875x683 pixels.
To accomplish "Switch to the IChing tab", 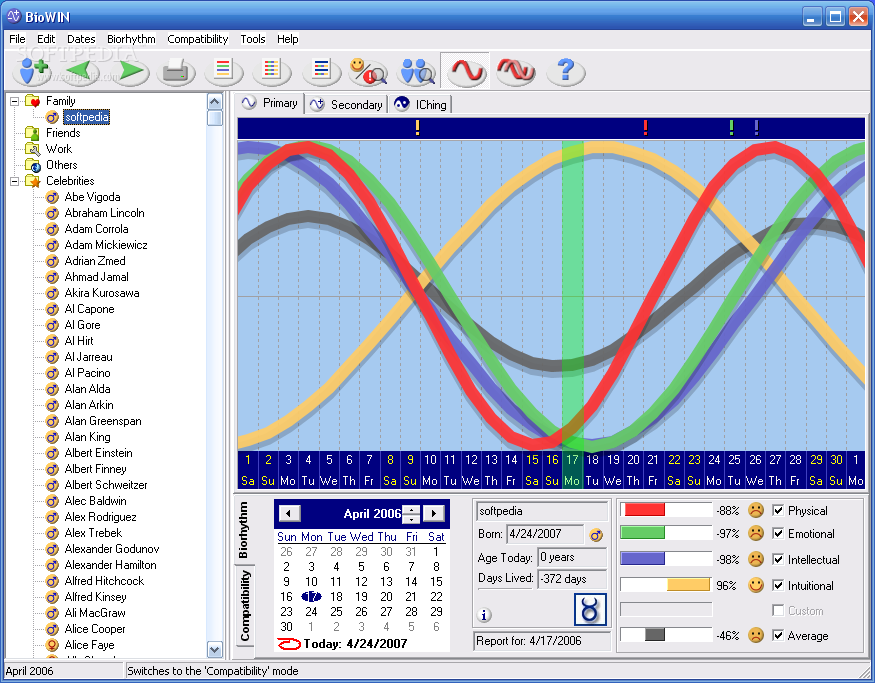I will (x=420, y=104).
